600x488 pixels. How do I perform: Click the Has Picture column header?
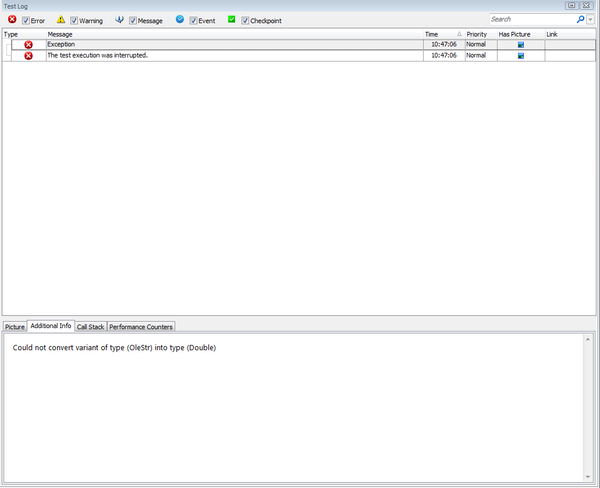(521, 34)
